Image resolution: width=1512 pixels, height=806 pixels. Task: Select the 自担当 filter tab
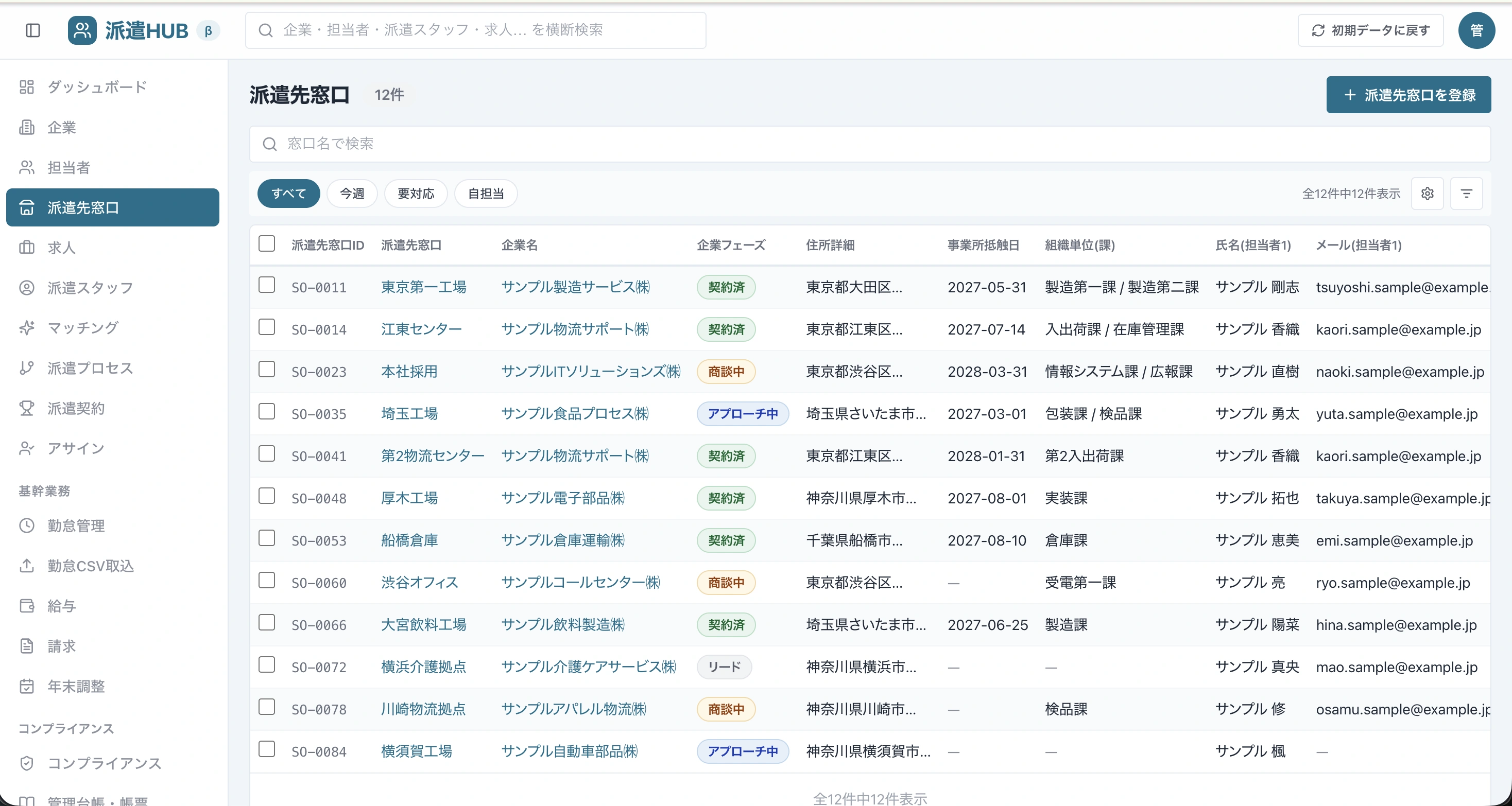(x=486, y=194)
